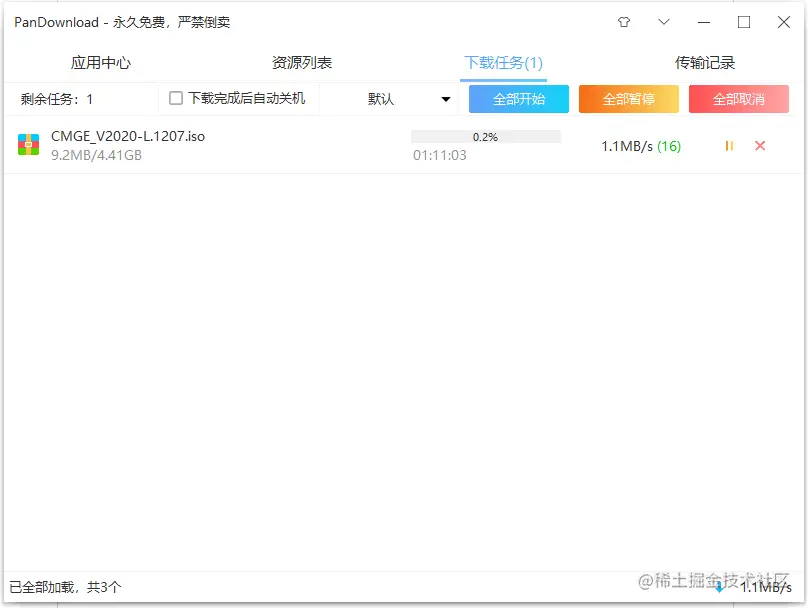Click the CMGE_V2020 iso file type icon
This screenshot has width=808, height=608.
point(27,145)
